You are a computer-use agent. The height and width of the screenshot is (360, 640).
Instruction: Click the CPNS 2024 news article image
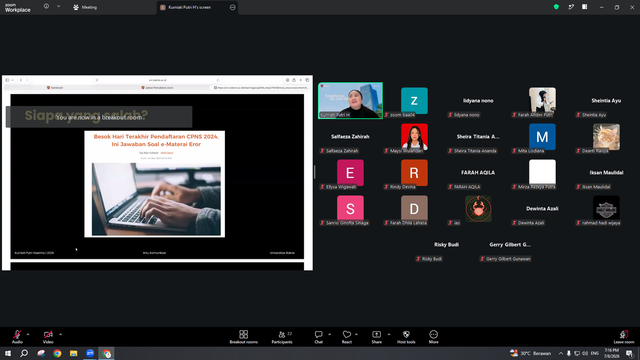pyautogui.click(x=156, y=199)
